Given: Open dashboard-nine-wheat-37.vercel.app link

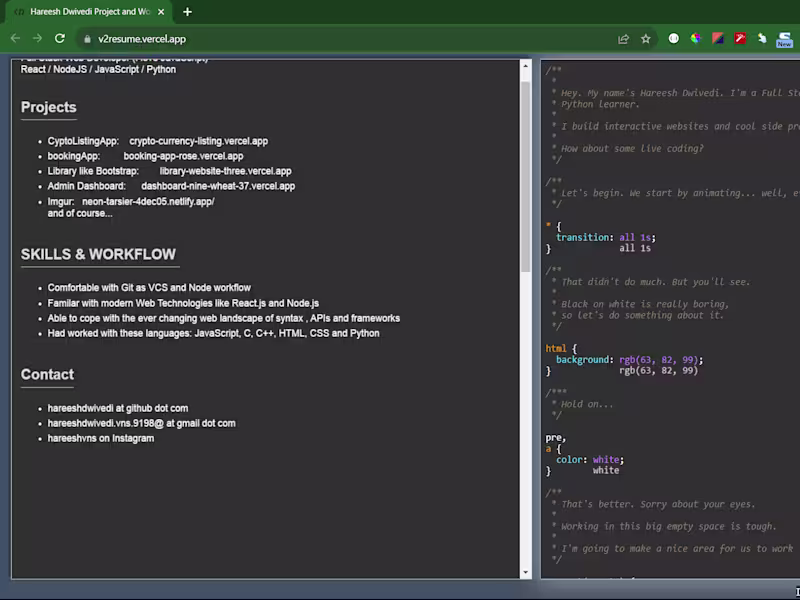Looking at the screenshot, I should tap(217, 186).
